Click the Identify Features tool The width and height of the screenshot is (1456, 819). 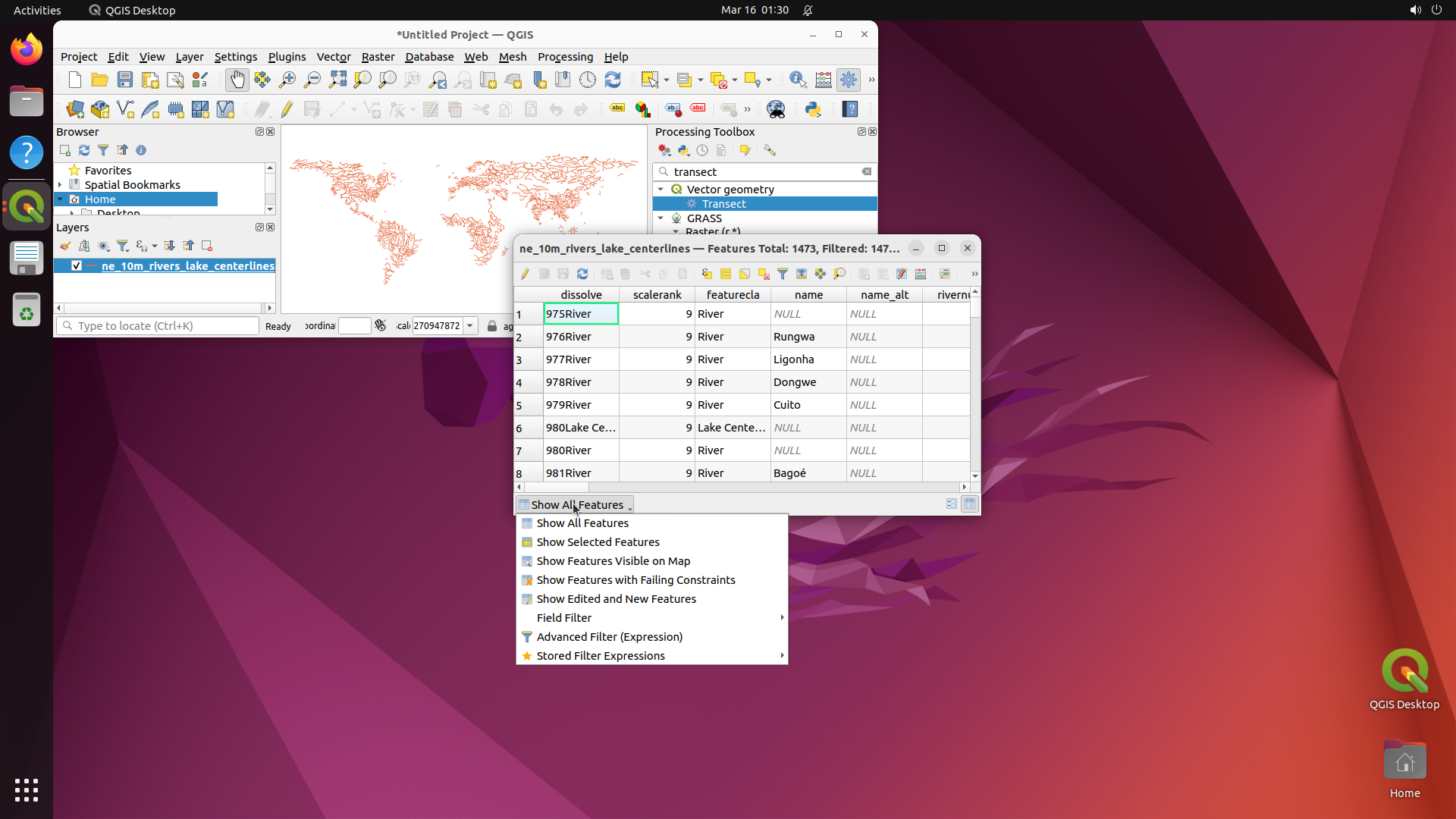(797, 80)
